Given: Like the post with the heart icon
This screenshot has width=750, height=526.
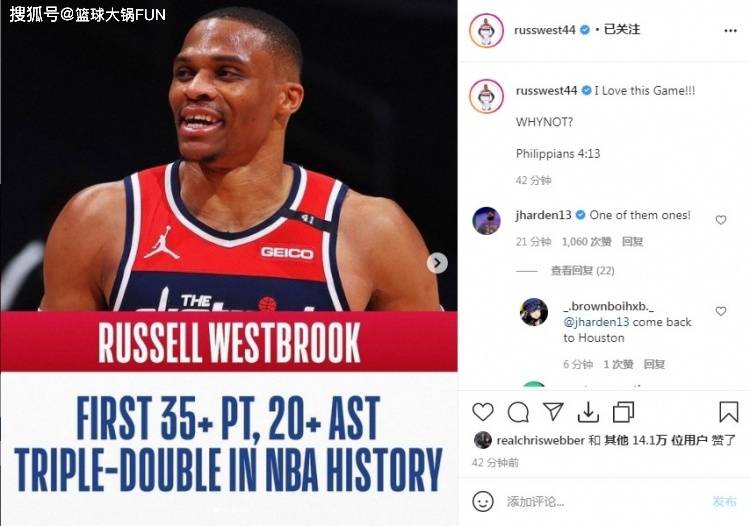Looking at the screenshot, I should 483,412.
